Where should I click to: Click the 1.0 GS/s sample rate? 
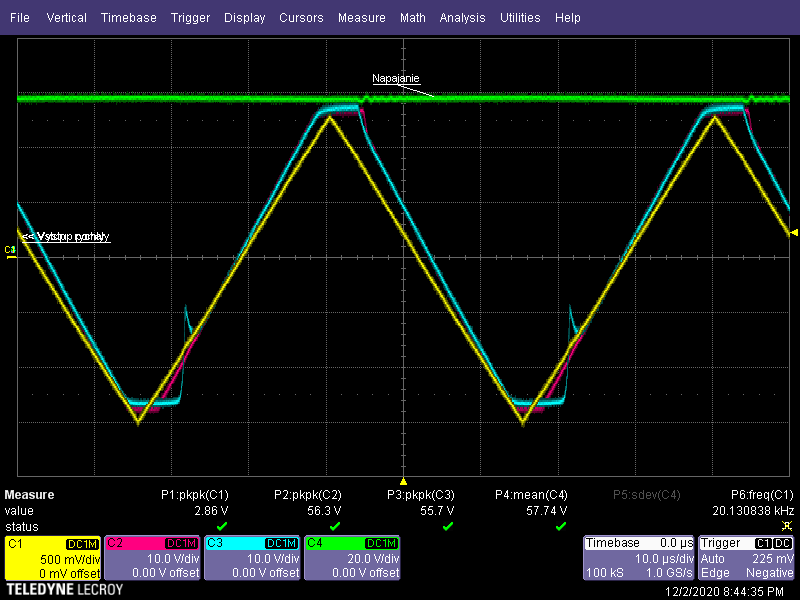tap(669, 573)
